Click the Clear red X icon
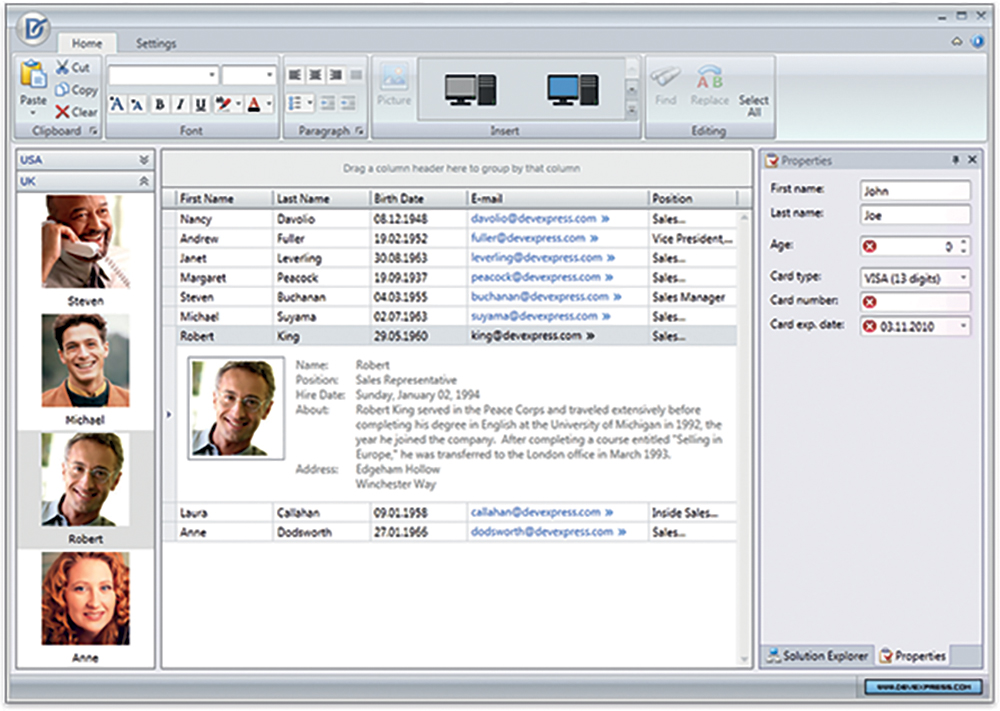The image size is (1000, 711). pos(63,112)
